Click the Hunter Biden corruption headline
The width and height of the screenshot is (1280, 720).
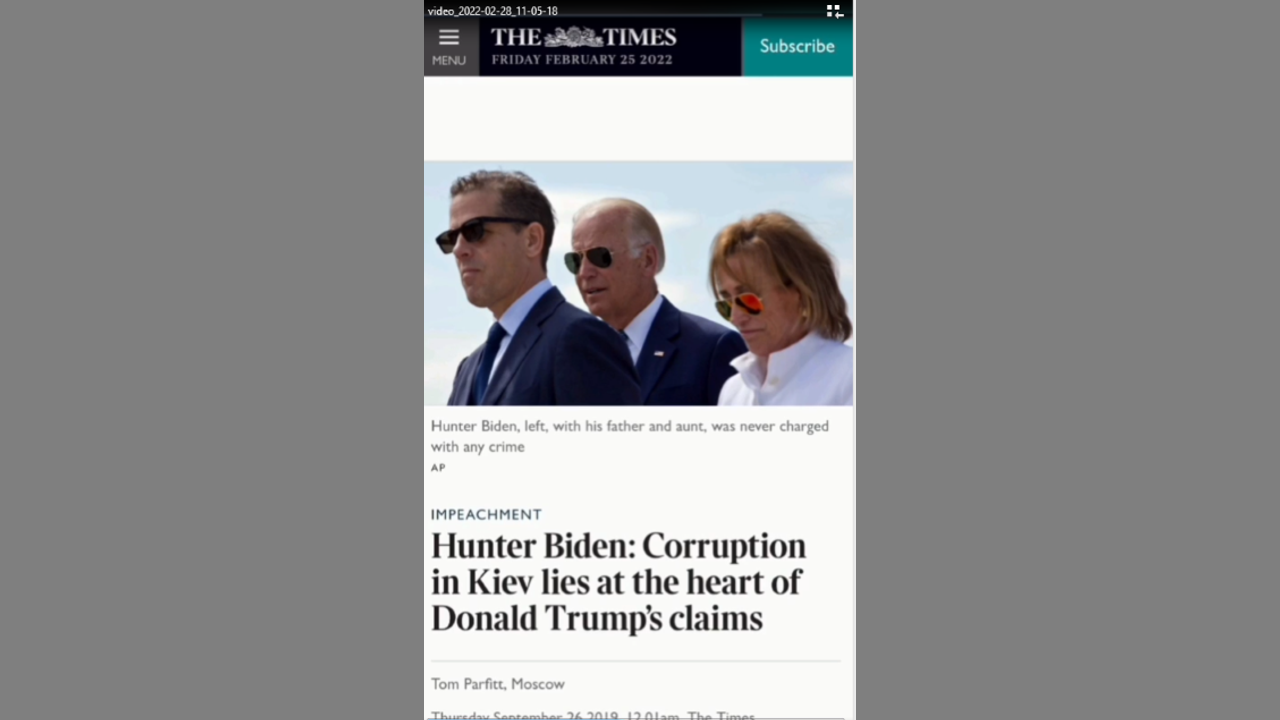click(618, 582)
